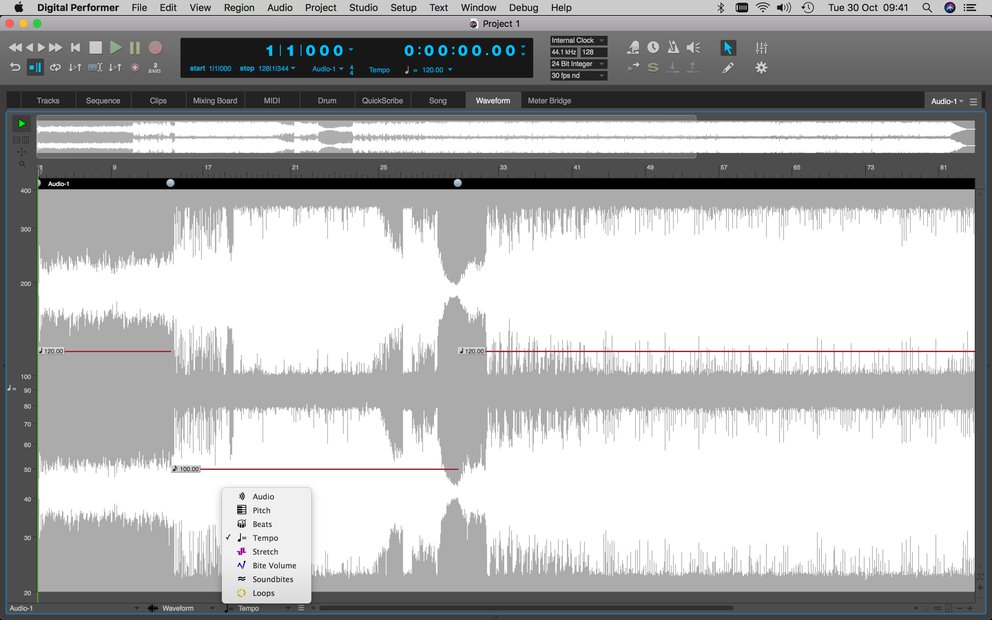Click the green Play transport button
The width and height of the screenshot is (992, 620).
[115, 47]
